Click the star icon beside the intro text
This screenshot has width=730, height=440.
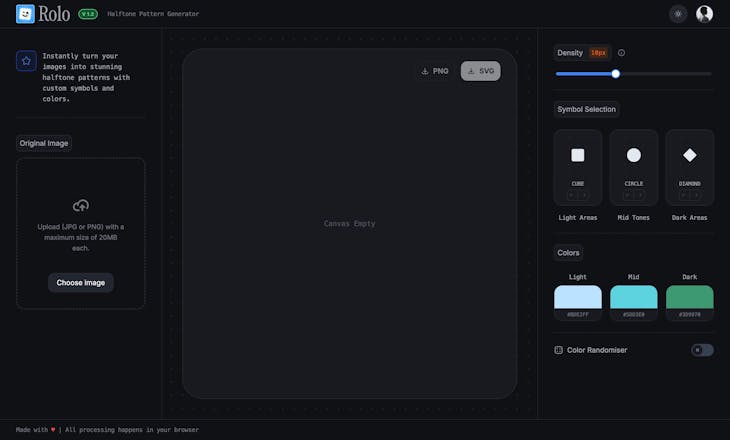pos(26,61)
